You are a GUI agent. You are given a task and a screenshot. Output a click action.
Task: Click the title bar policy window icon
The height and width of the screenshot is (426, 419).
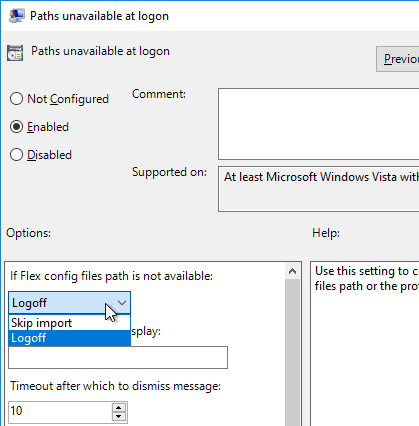pos(17,16)
